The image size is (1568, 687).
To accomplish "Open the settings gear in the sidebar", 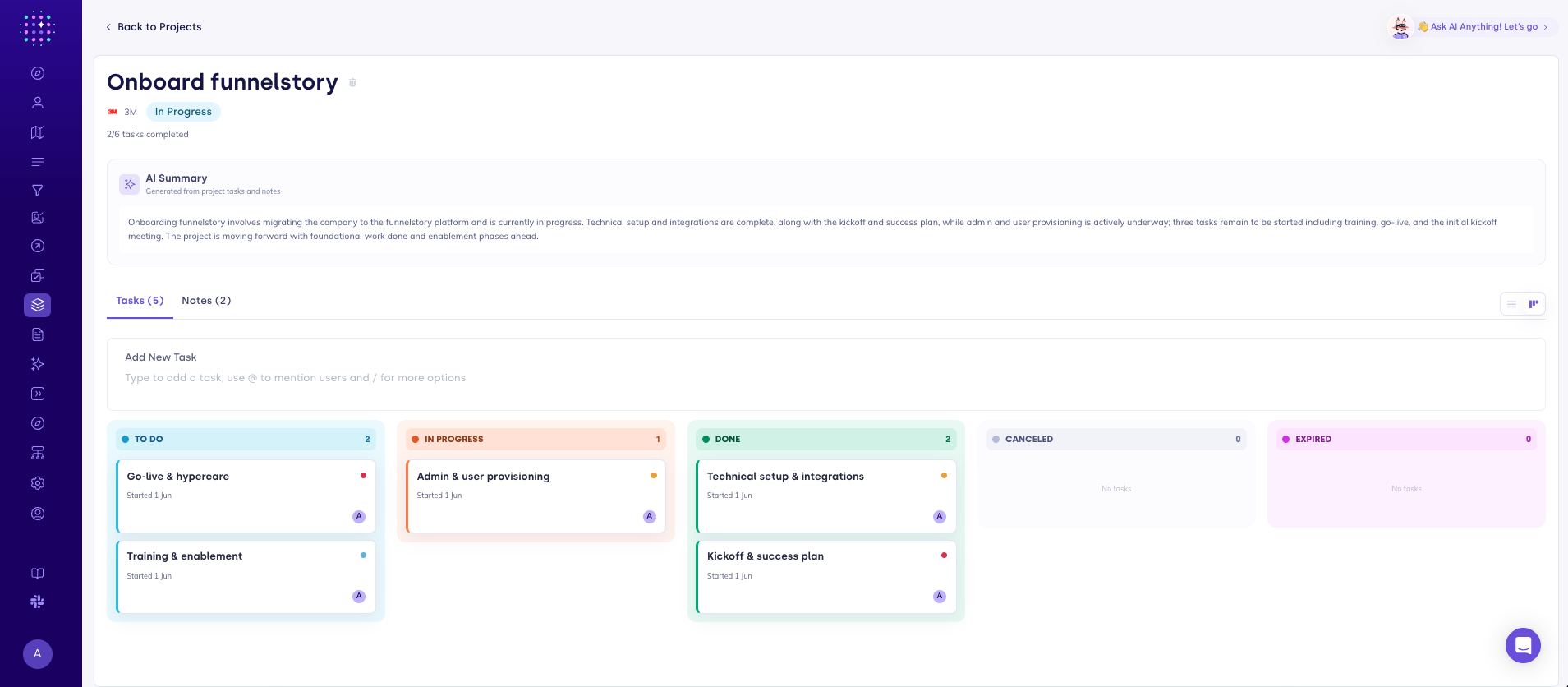I will [x=38, y=483].
